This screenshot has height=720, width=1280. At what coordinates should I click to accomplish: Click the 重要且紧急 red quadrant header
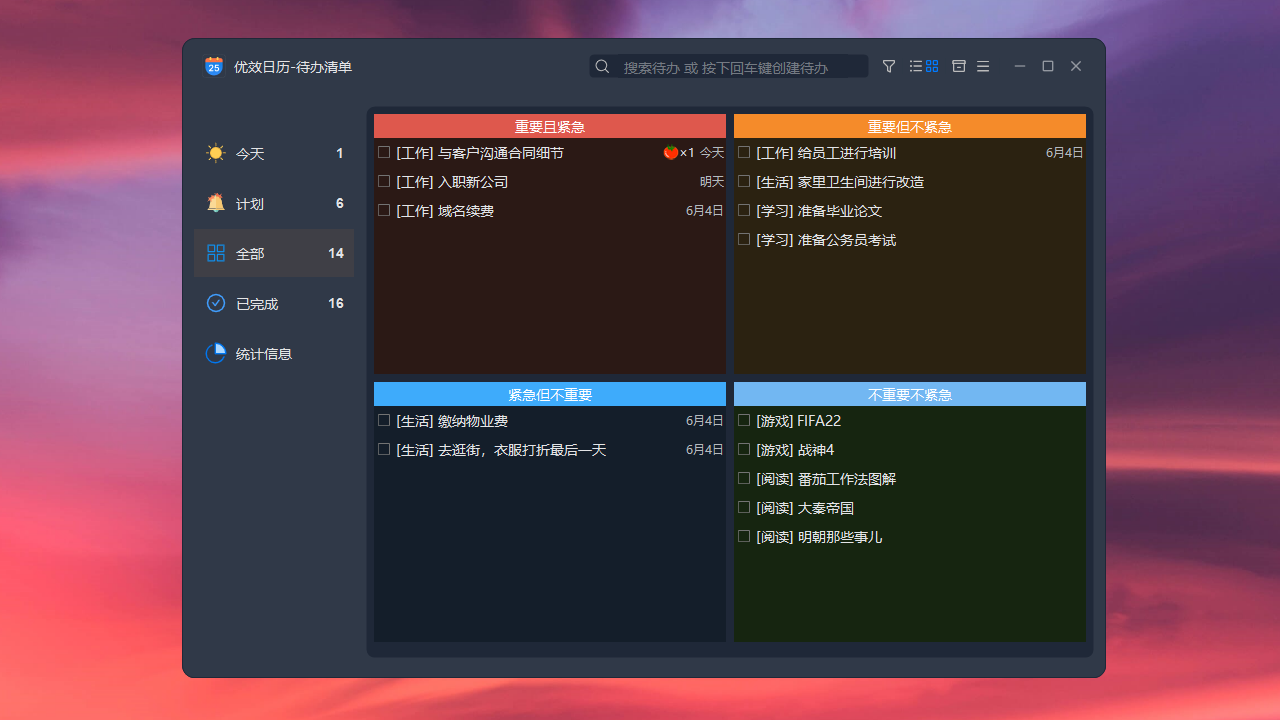[x=549, y=126]
